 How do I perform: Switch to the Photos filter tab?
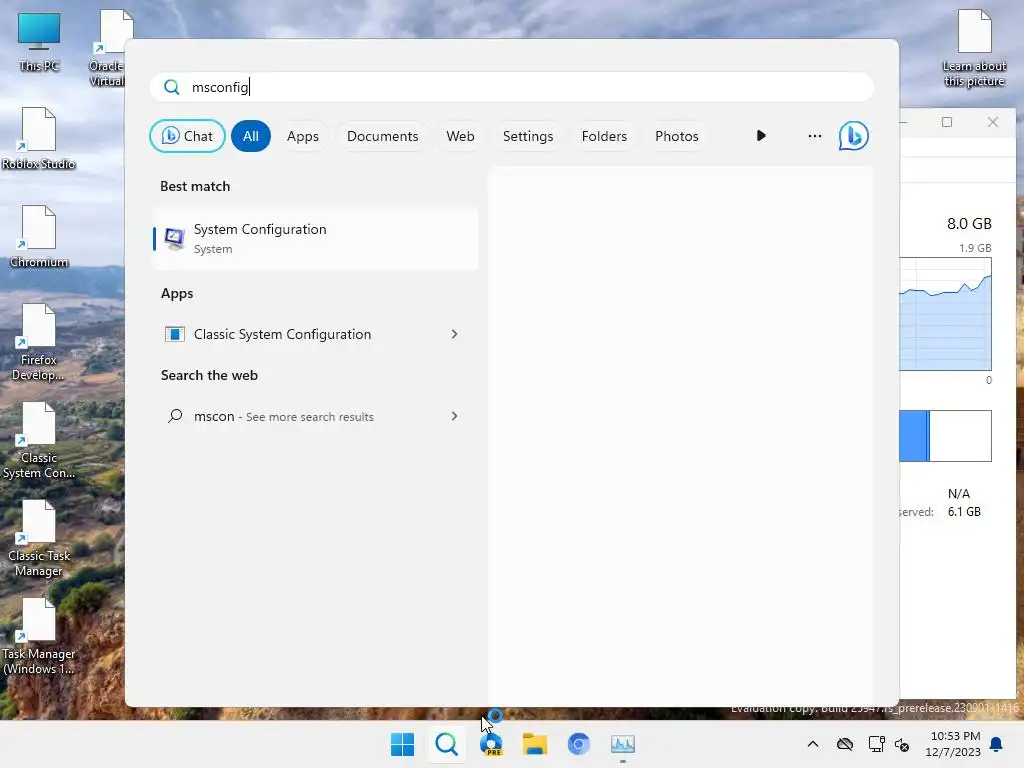677,136
